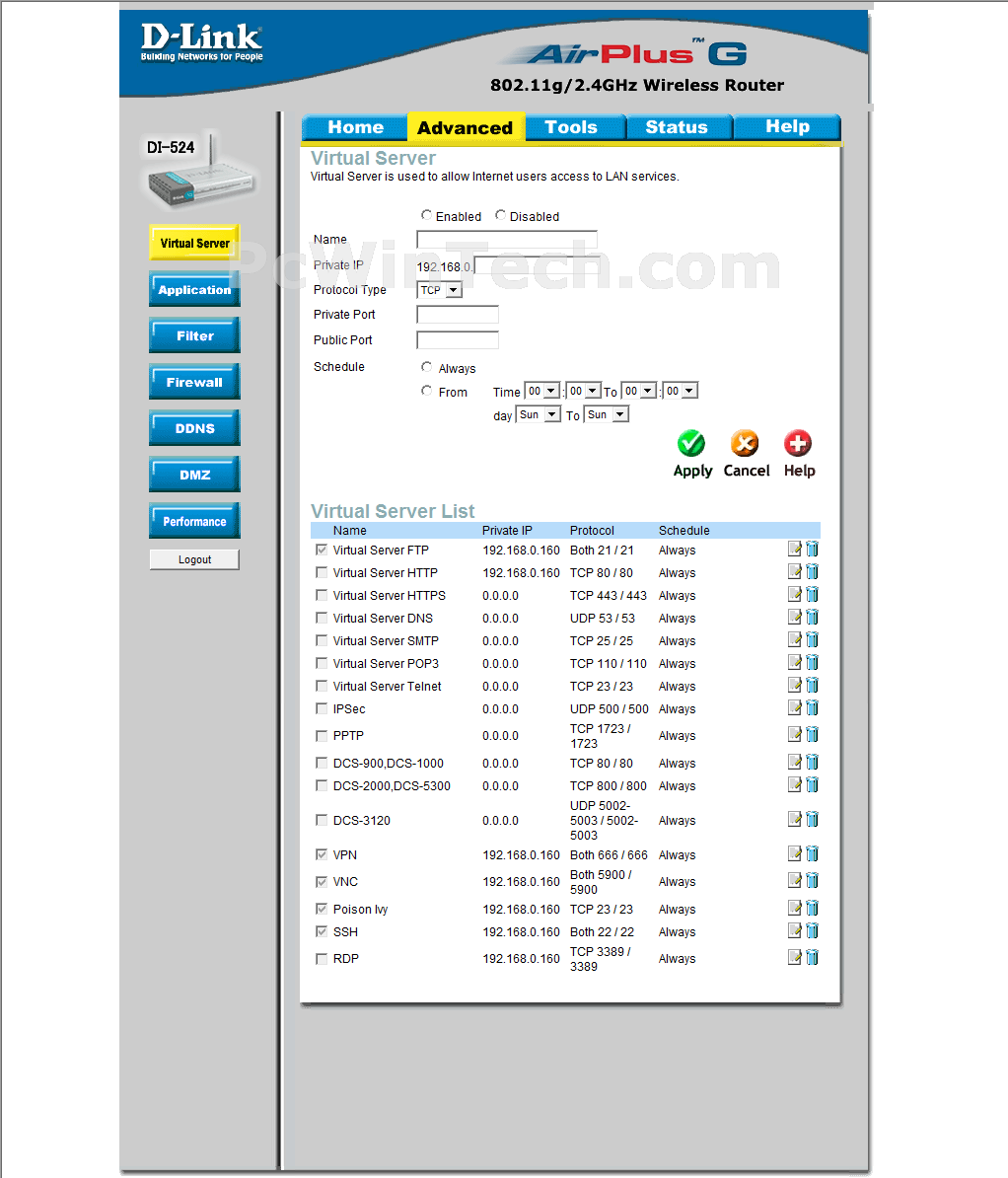Edit the Virtual Server Telnet entry
The image size is (1008, 1178).
coord(795,685)
